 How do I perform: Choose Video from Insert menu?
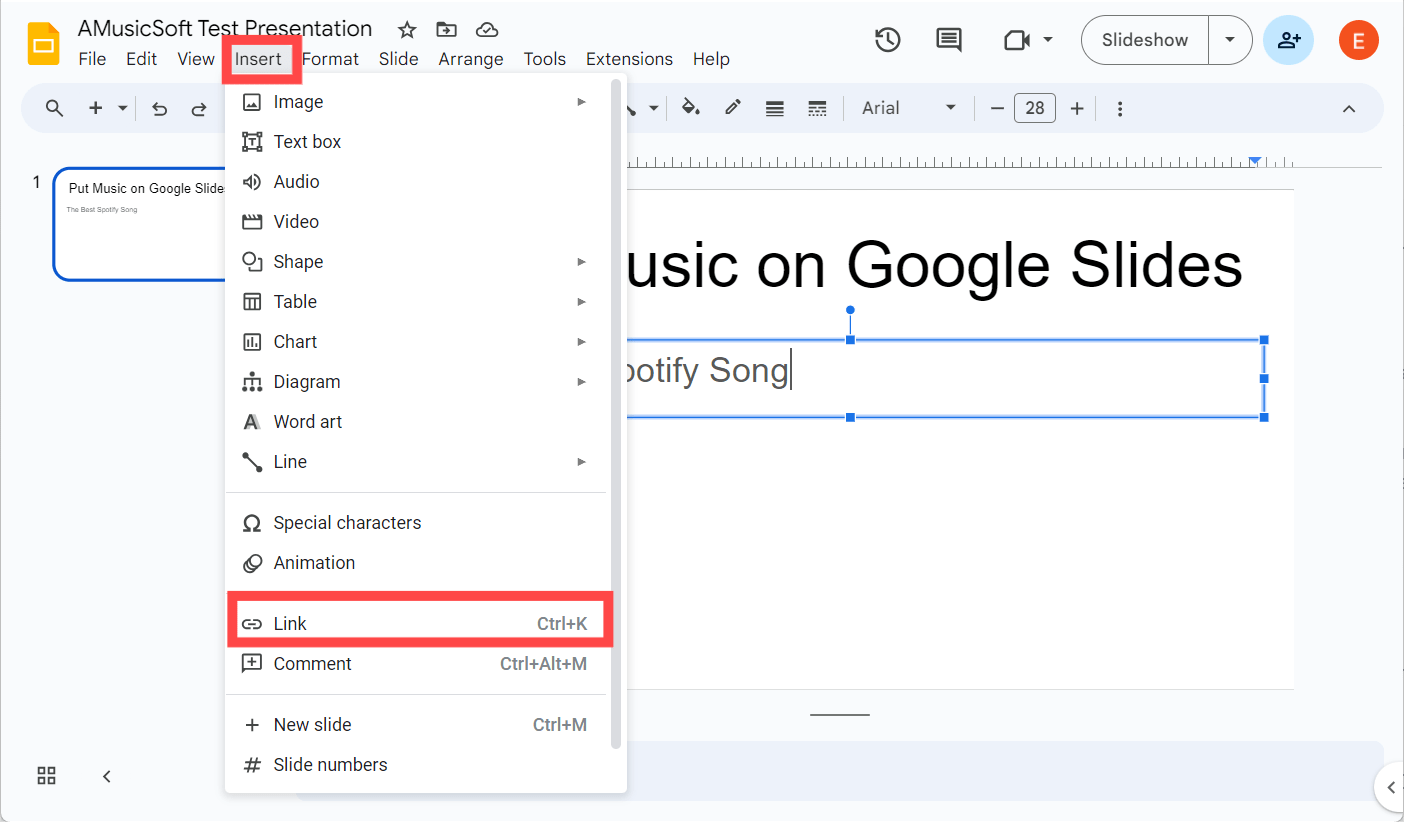point(416,222)
